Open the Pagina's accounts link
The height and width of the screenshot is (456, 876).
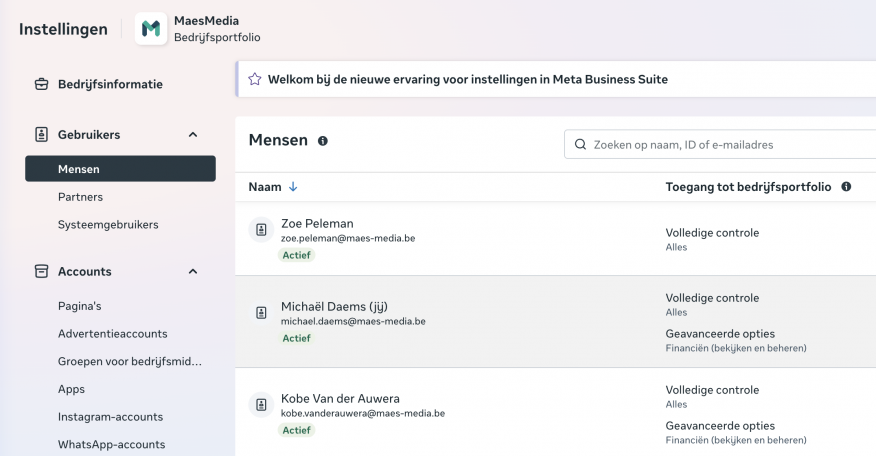pos(79,306)
